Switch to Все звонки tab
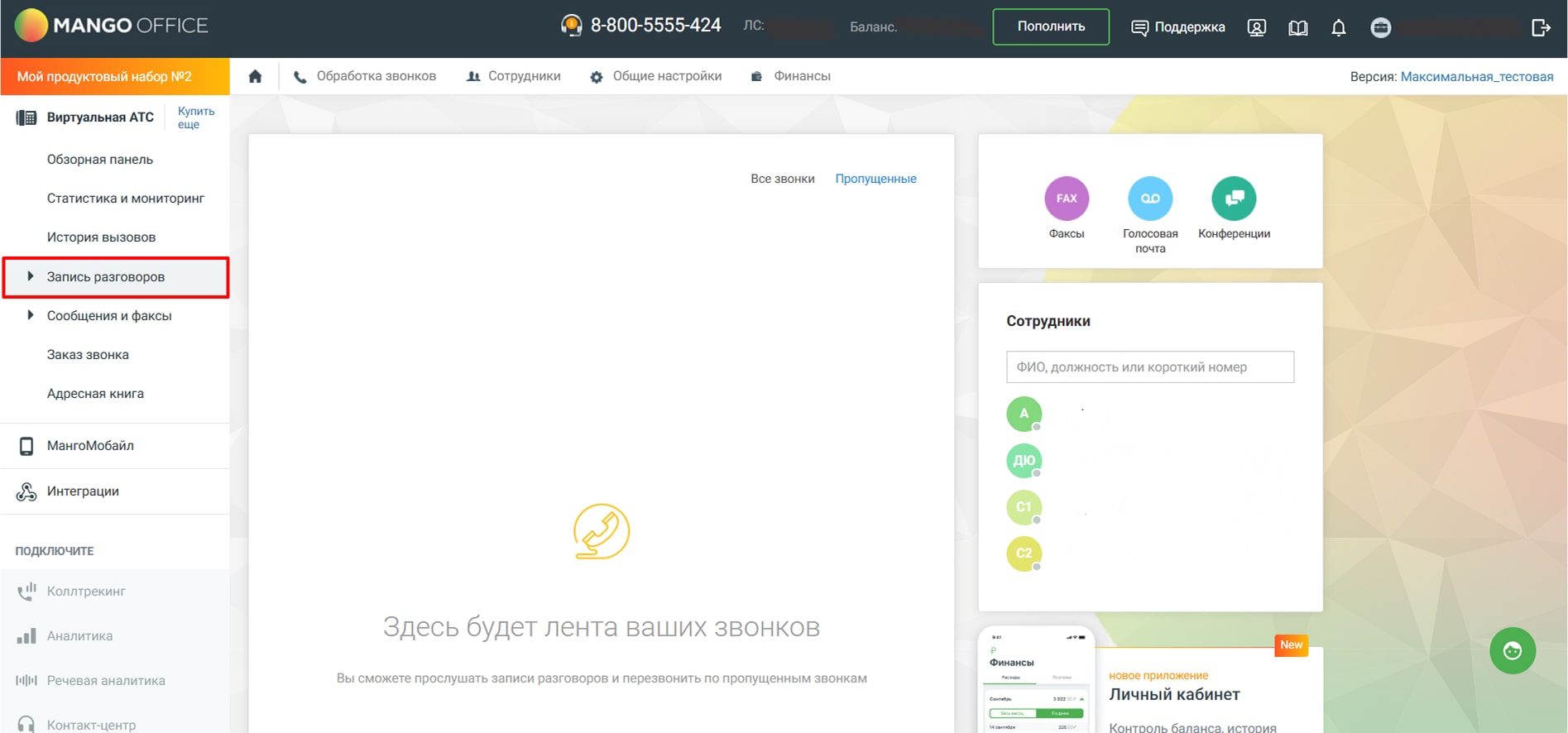1568x733 pixels. 782,179
